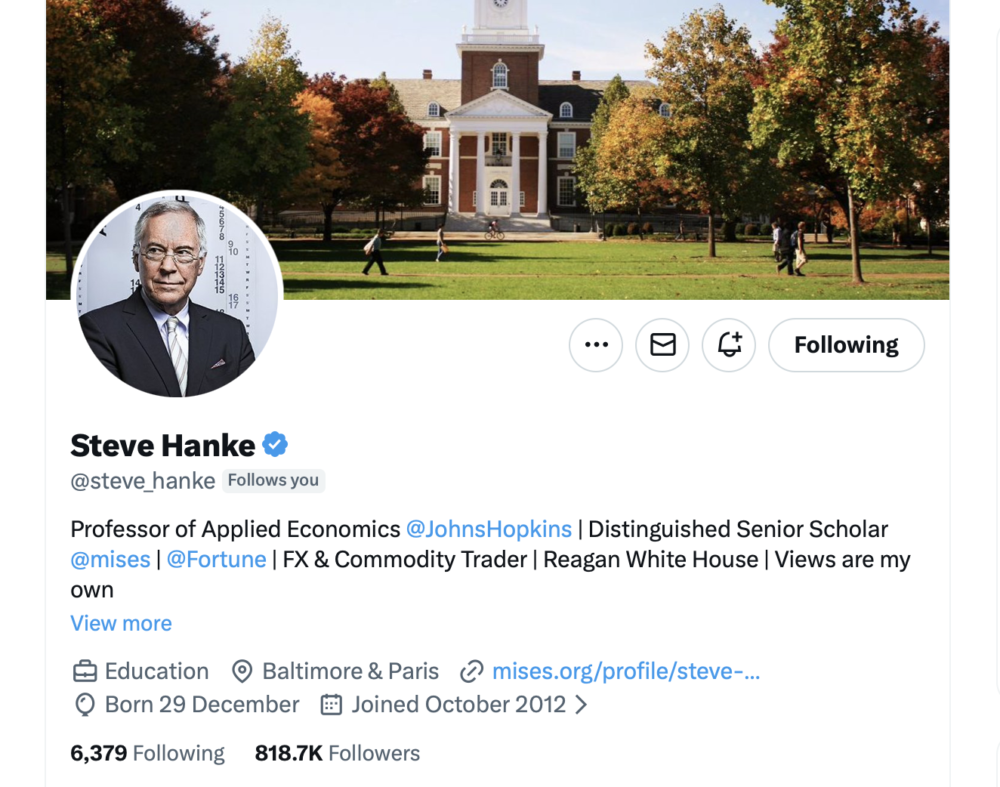Image resolution: width=1000 pixels, height=787 pixels.
Task: Open the more options ellipsis menu
Action: point(596,345)
